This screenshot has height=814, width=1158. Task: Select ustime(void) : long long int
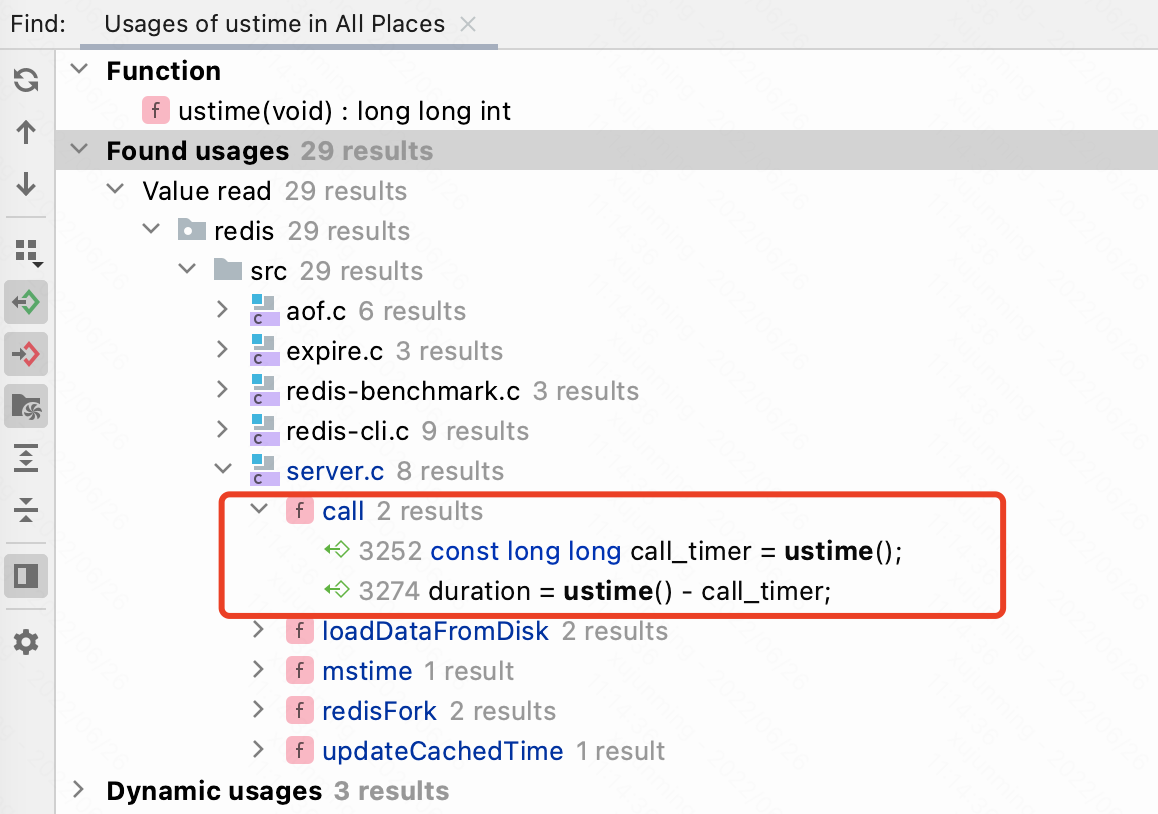pyautogui.click(x=344, y=111)
